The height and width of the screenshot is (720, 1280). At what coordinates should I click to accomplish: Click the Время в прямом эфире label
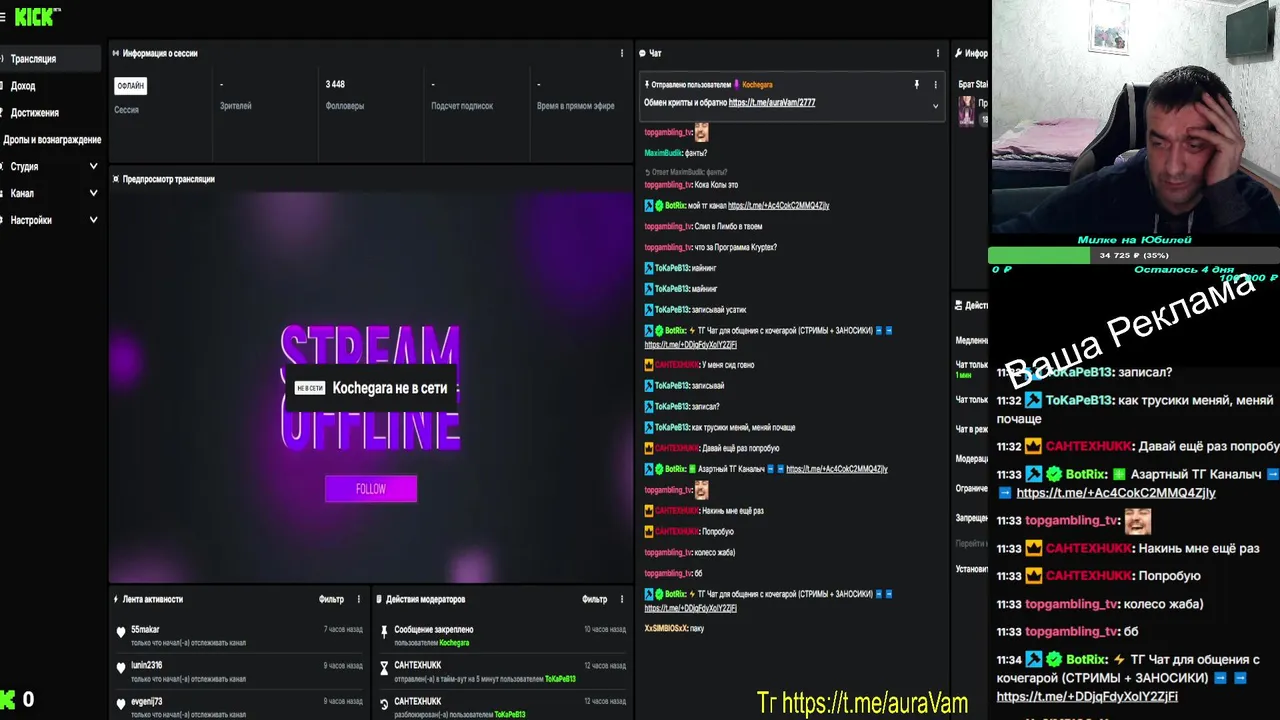[x=576, y=105]
